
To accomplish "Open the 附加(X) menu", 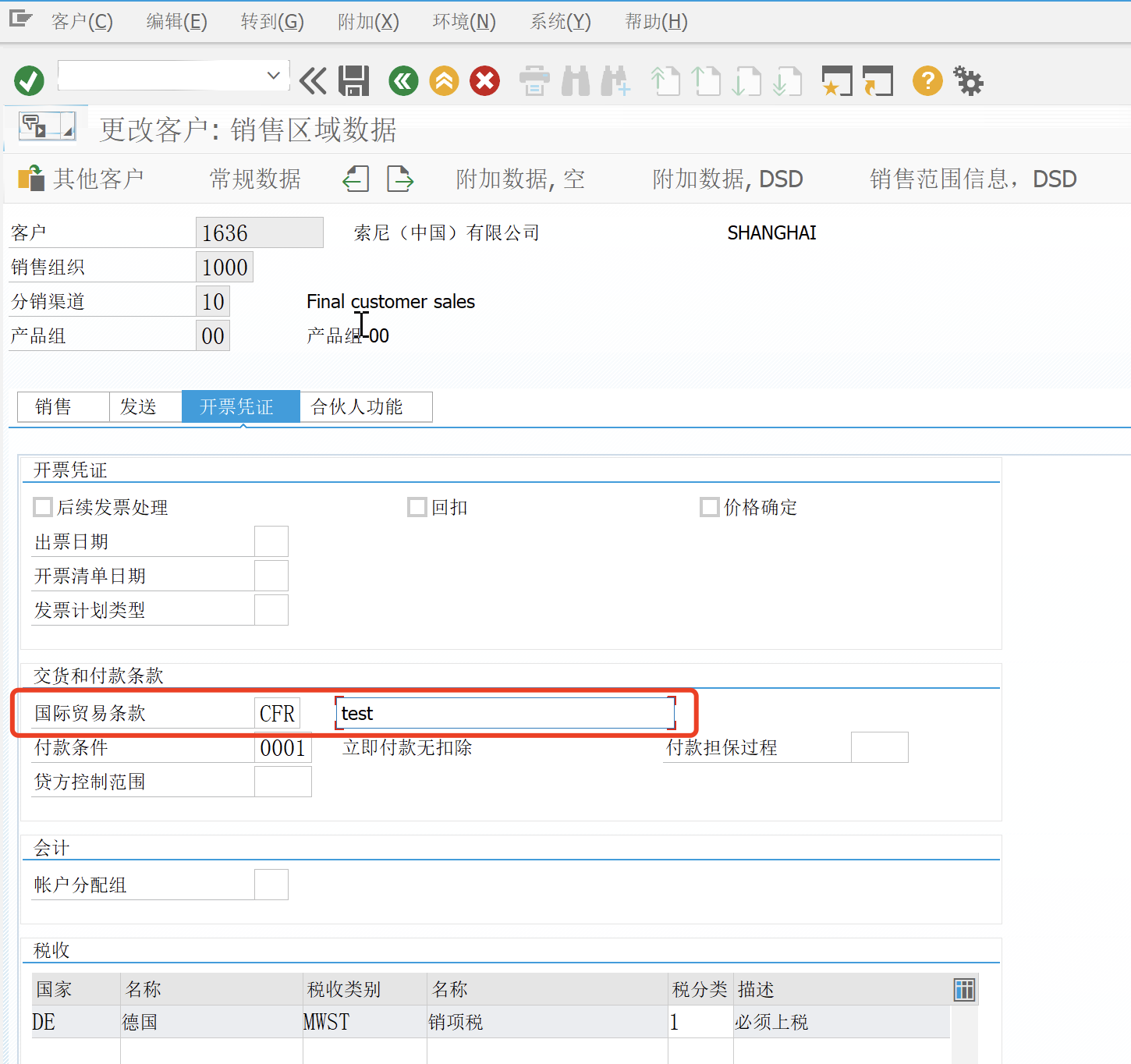I will 368,22.
